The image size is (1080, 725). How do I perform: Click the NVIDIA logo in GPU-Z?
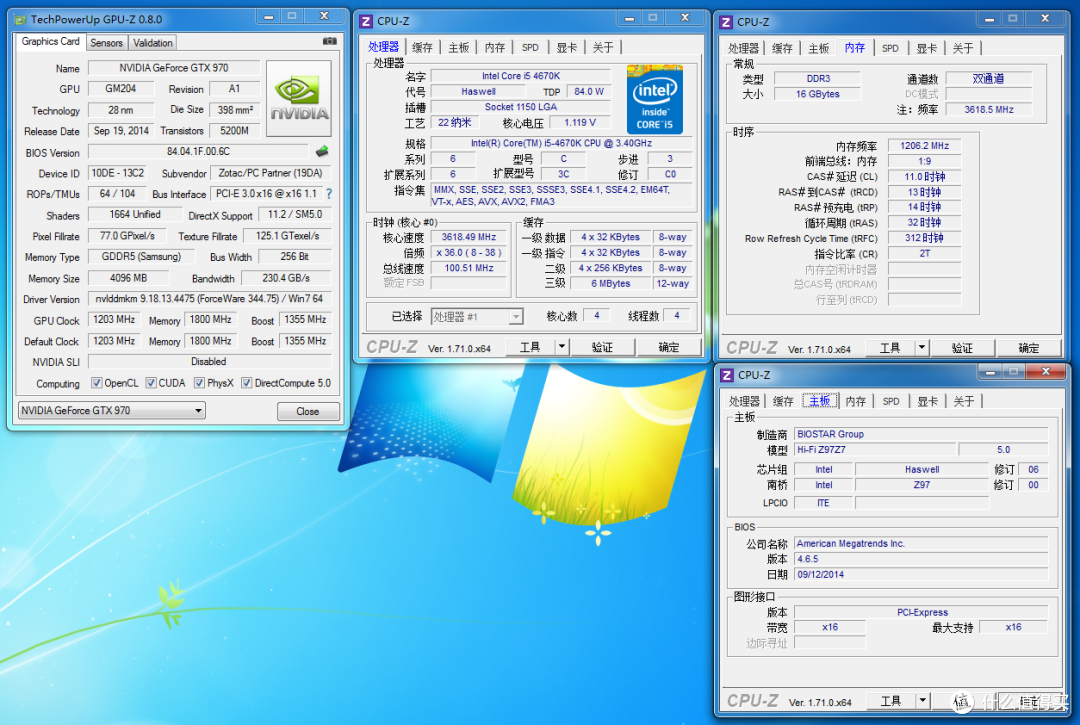point(299,98)
